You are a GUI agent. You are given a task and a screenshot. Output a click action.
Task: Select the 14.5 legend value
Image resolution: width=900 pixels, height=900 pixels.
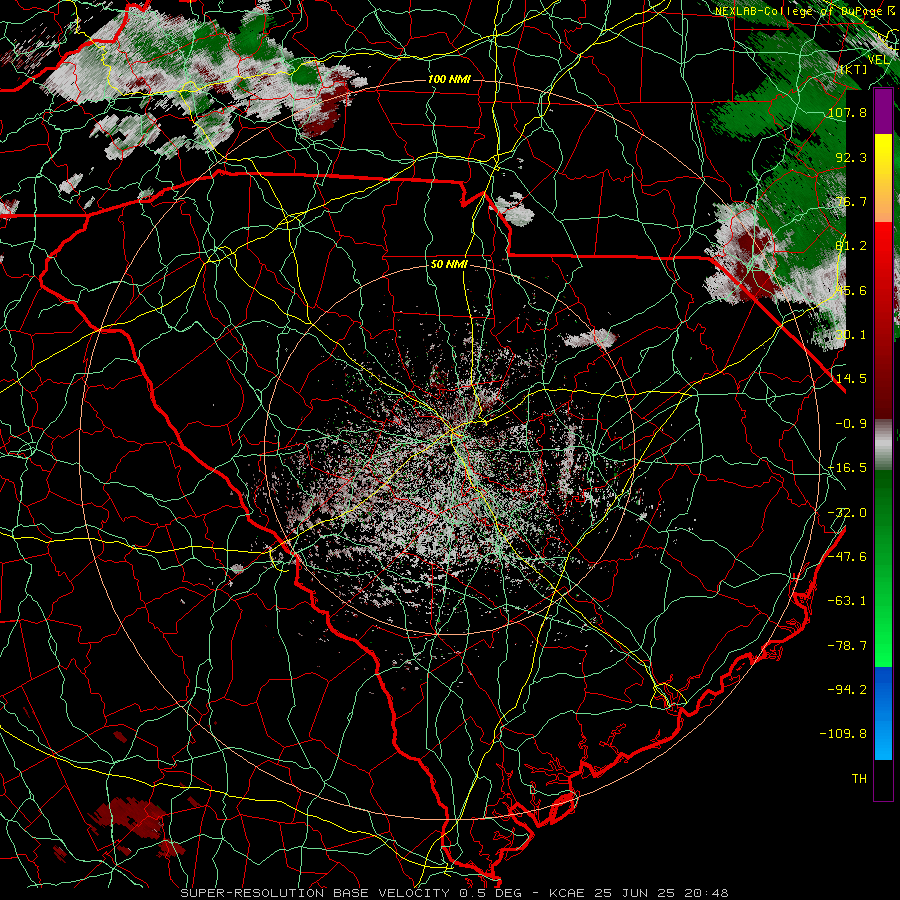[851, 379]
